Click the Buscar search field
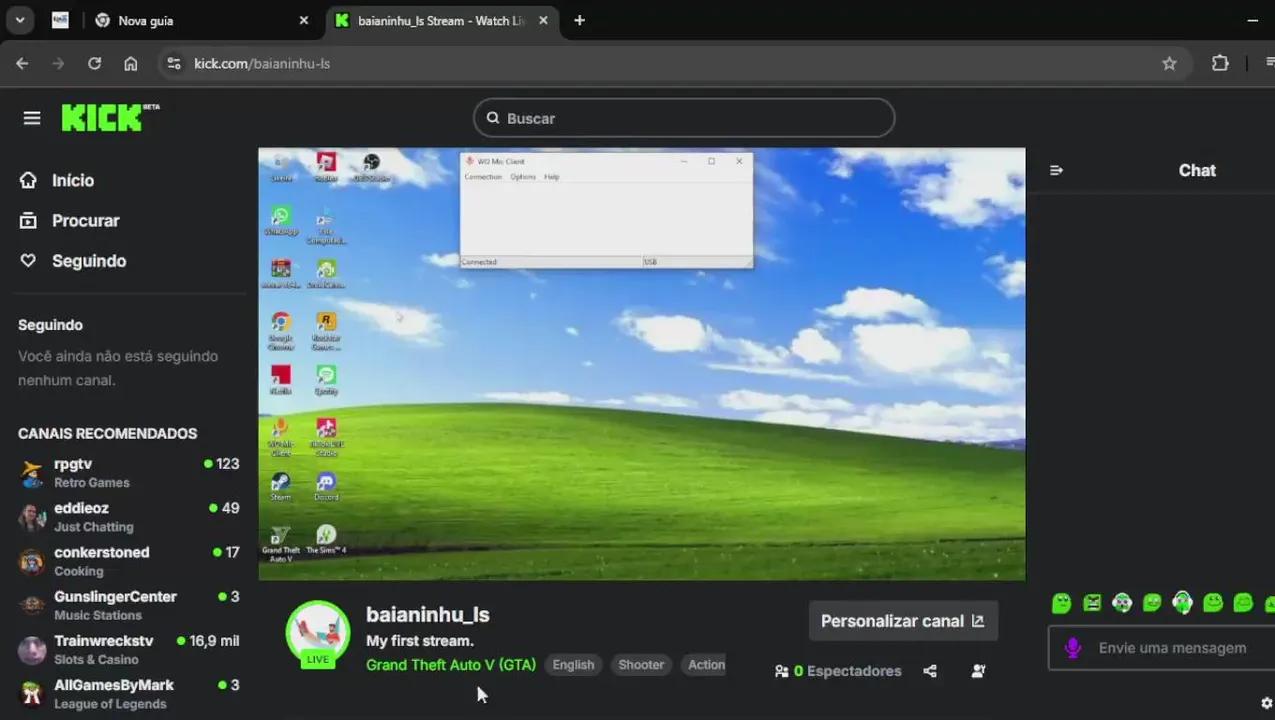Screen dimensions: 1275x720 684,118
